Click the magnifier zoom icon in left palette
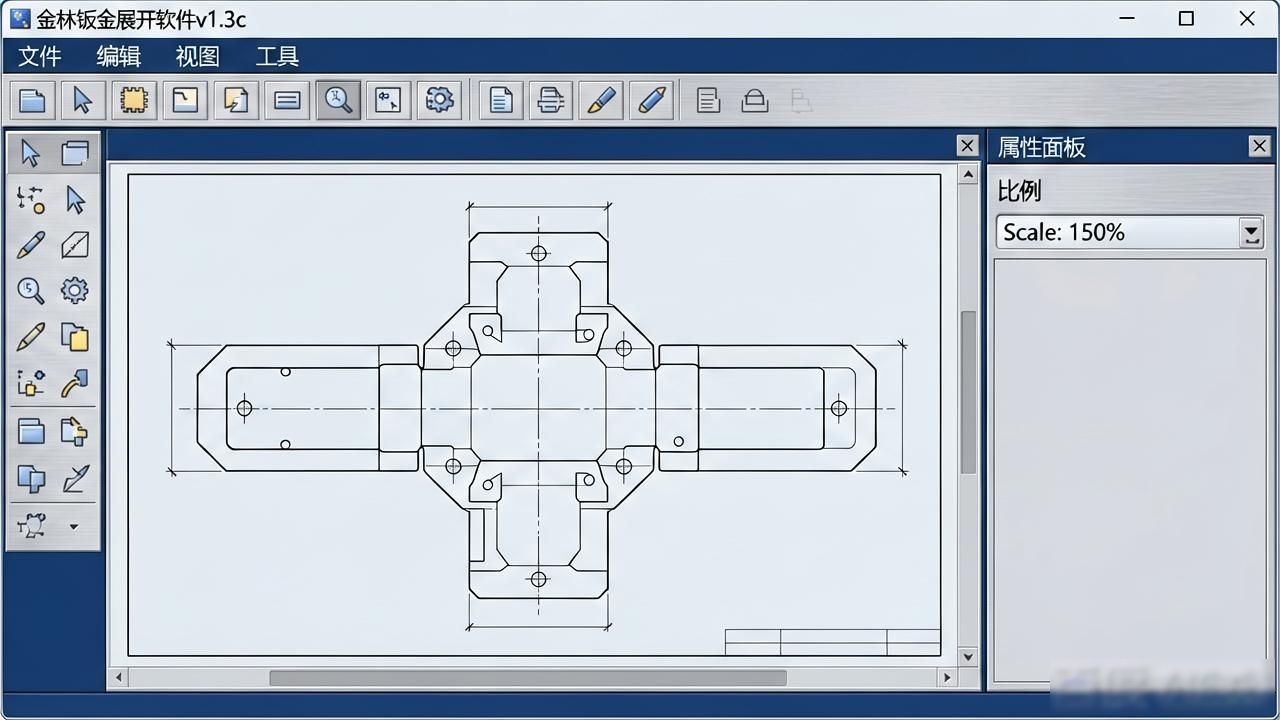This screenshot has width=1280, height=720. (x=31, y=291)
